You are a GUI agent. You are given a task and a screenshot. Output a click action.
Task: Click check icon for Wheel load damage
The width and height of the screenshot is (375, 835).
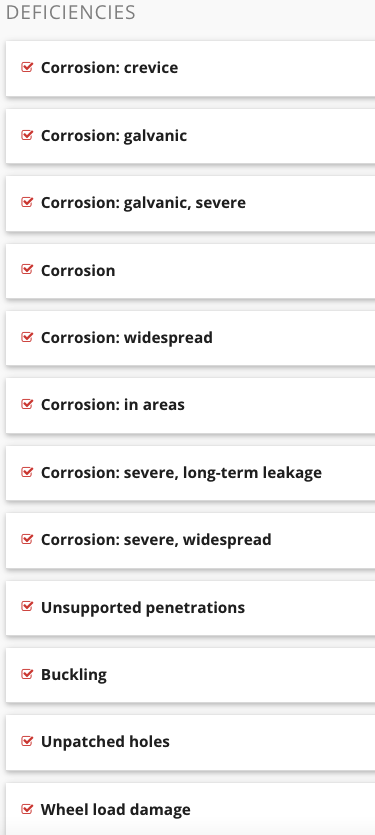coord(27,809)
